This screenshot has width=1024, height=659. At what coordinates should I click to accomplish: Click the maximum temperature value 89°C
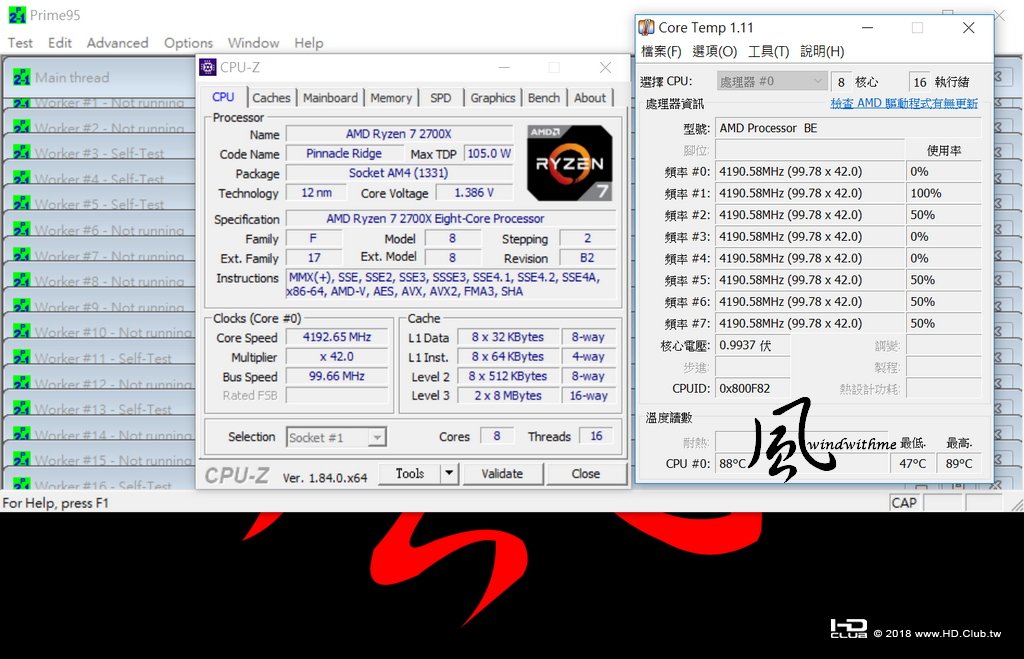tap(959, 463)
